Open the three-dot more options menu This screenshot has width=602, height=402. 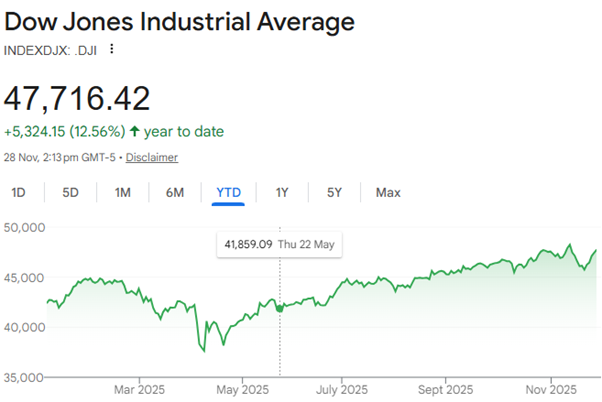pos(112,48)
